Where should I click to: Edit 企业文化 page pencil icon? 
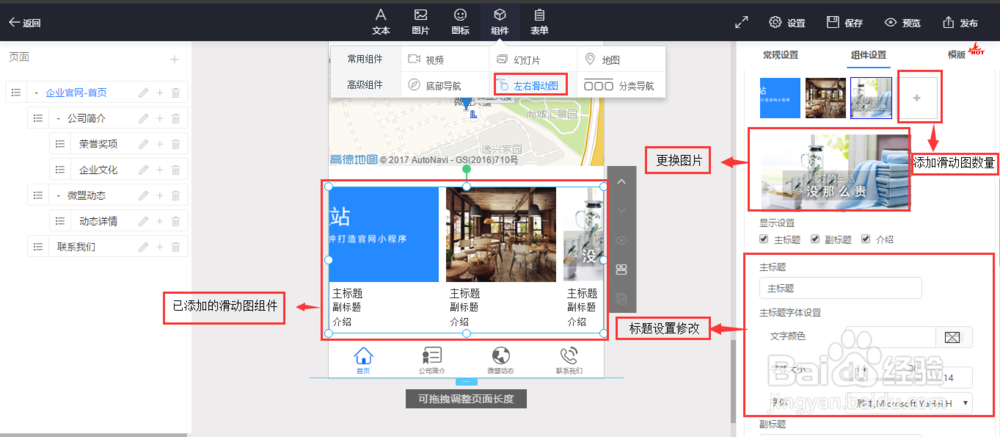(x=143, y=170)
